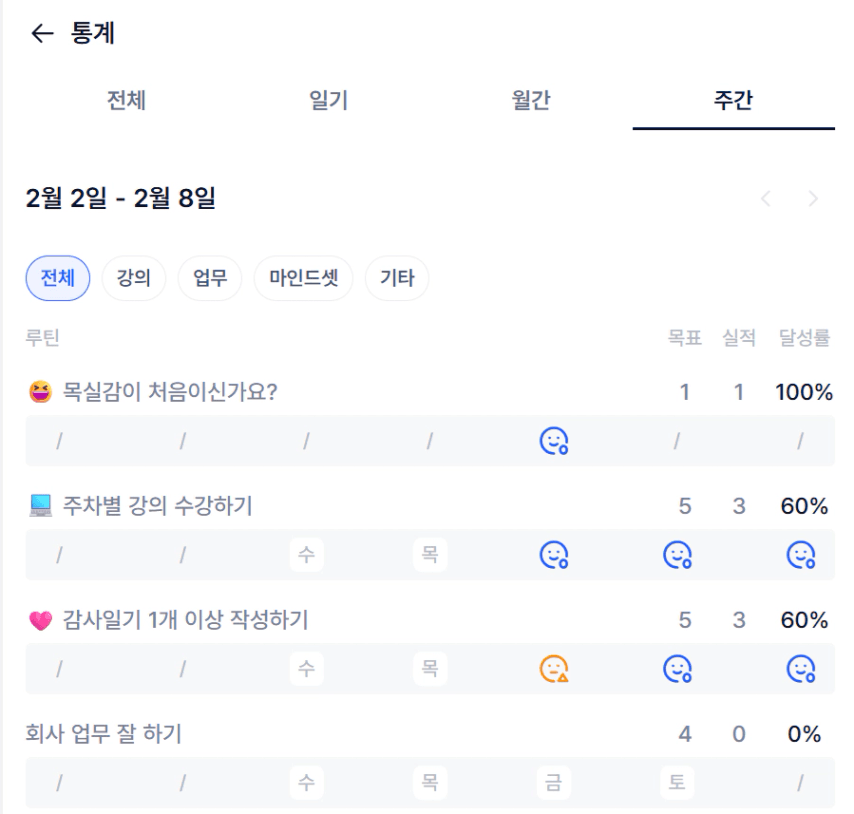Go to previous week with left chevron
854x814 pixels.
coord(766,199)
